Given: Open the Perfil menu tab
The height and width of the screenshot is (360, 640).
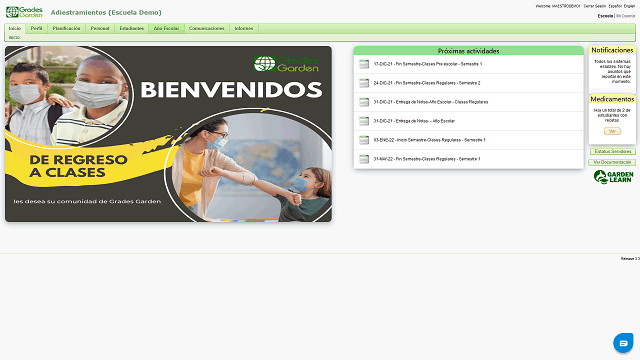Looking at the screenshot, I should (x=37, y=28).
